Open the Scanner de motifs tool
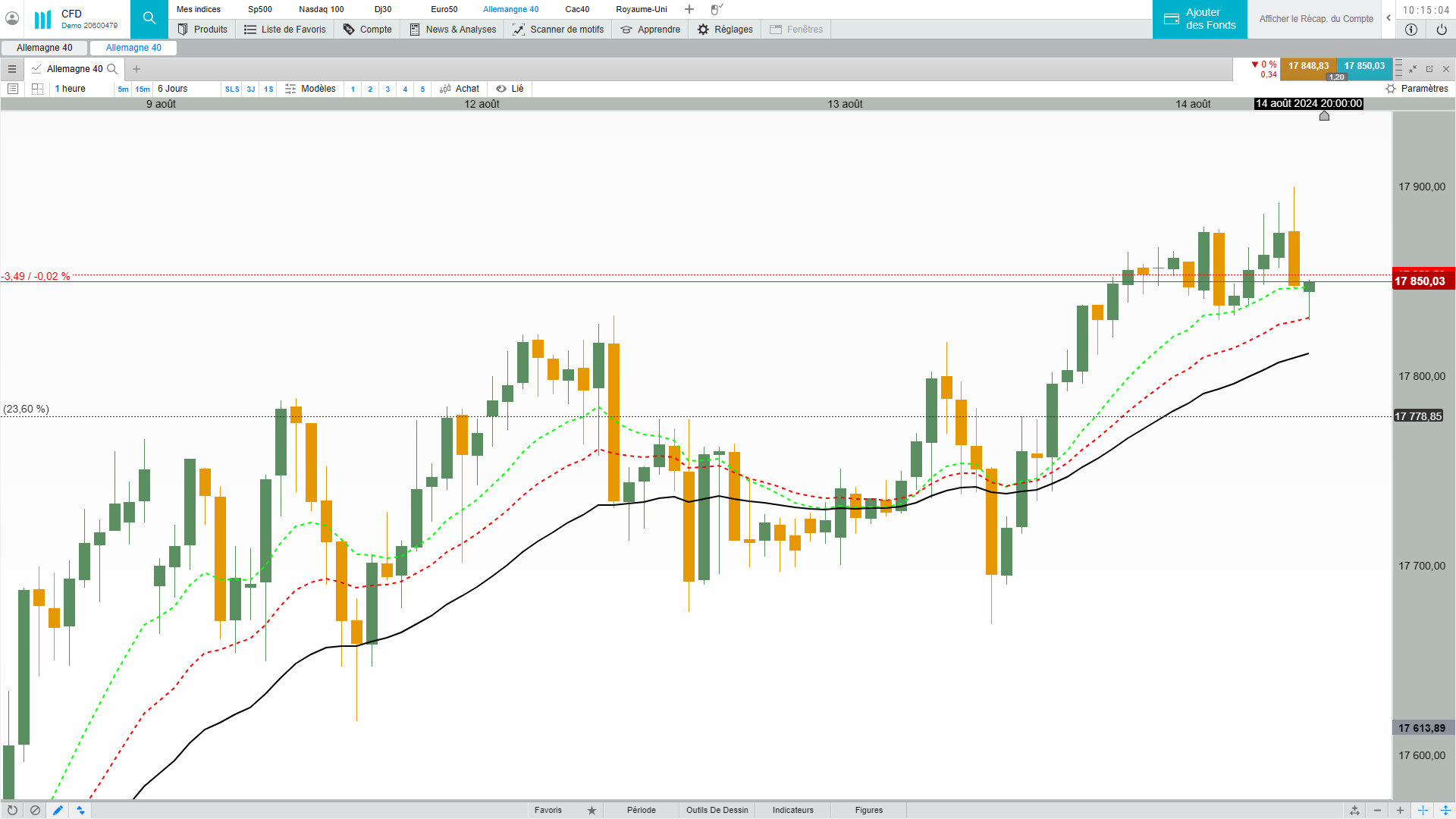1456x819 pixels. click(x=558, y=30)
